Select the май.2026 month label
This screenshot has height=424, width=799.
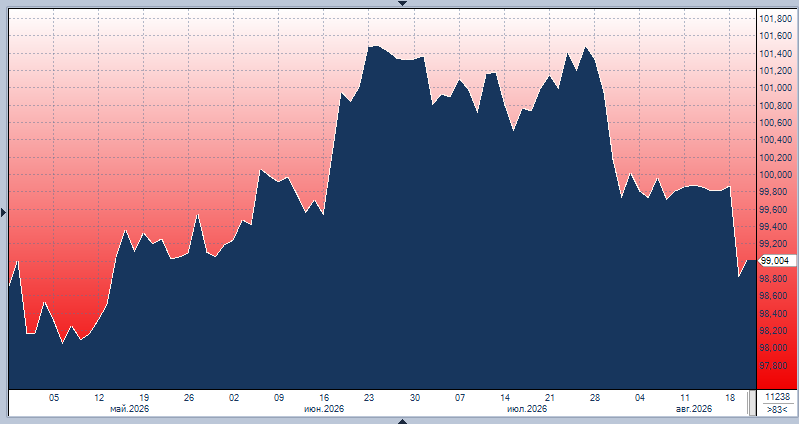pyautogui.click(x=130, y=409)
